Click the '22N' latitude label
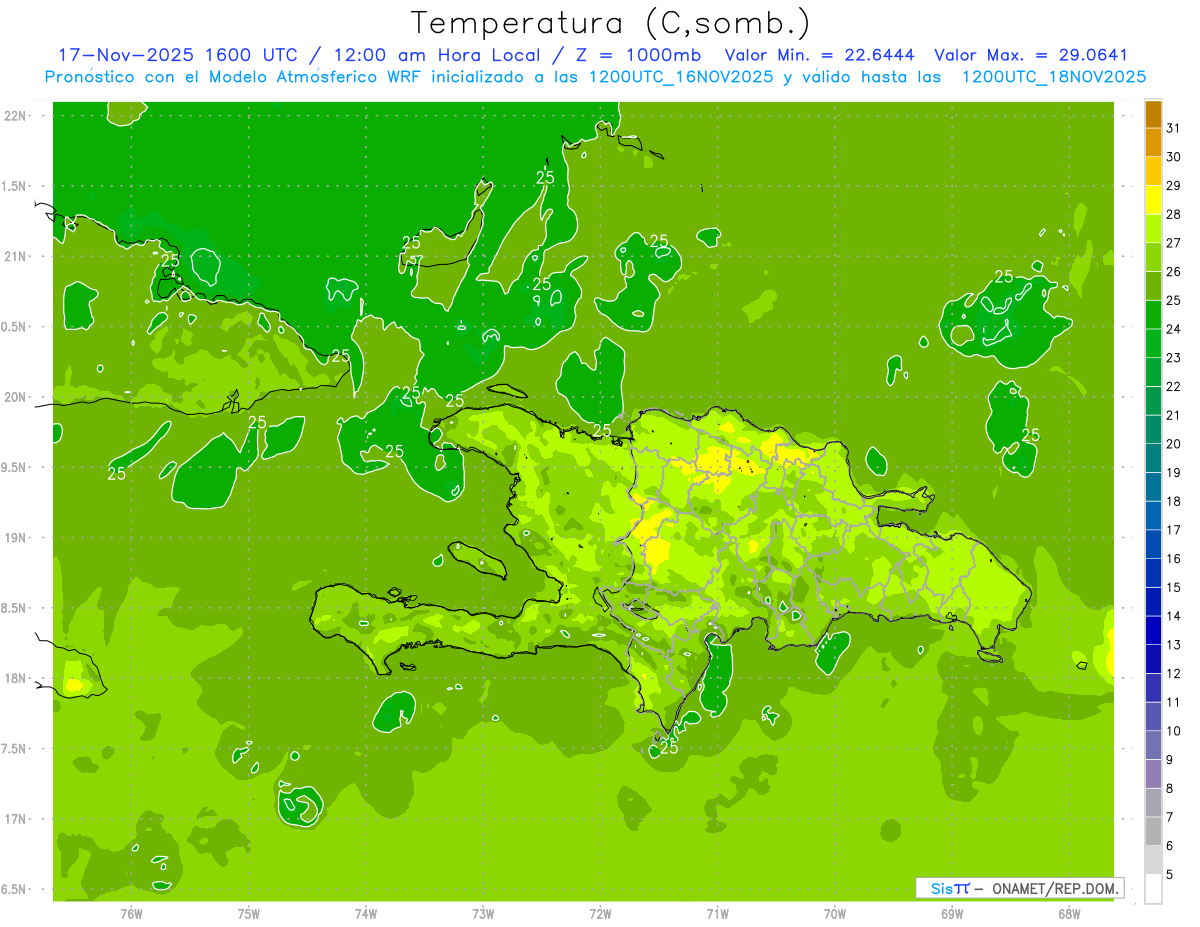1200x927 pixels. [15, 116]
